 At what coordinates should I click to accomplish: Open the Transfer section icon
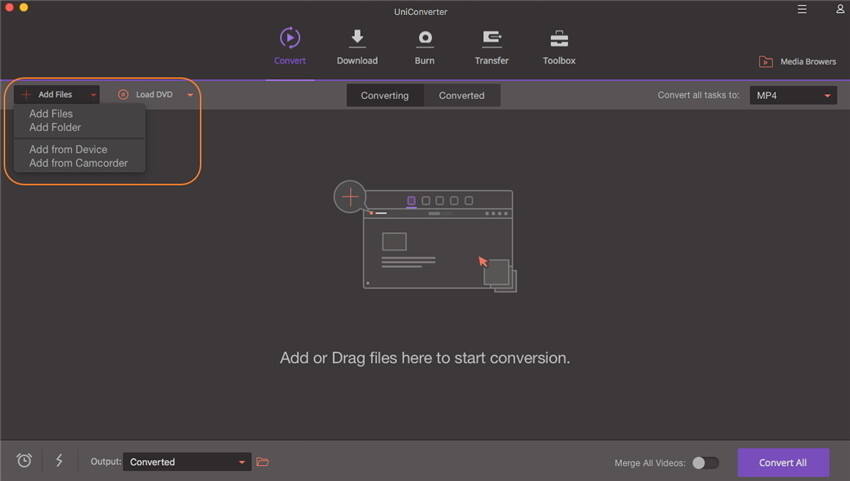click(492, 38)
